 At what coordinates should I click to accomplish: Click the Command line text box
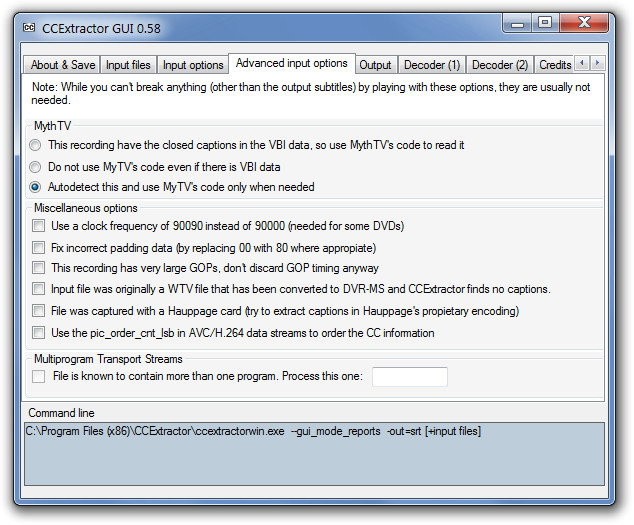click(314, 454)
